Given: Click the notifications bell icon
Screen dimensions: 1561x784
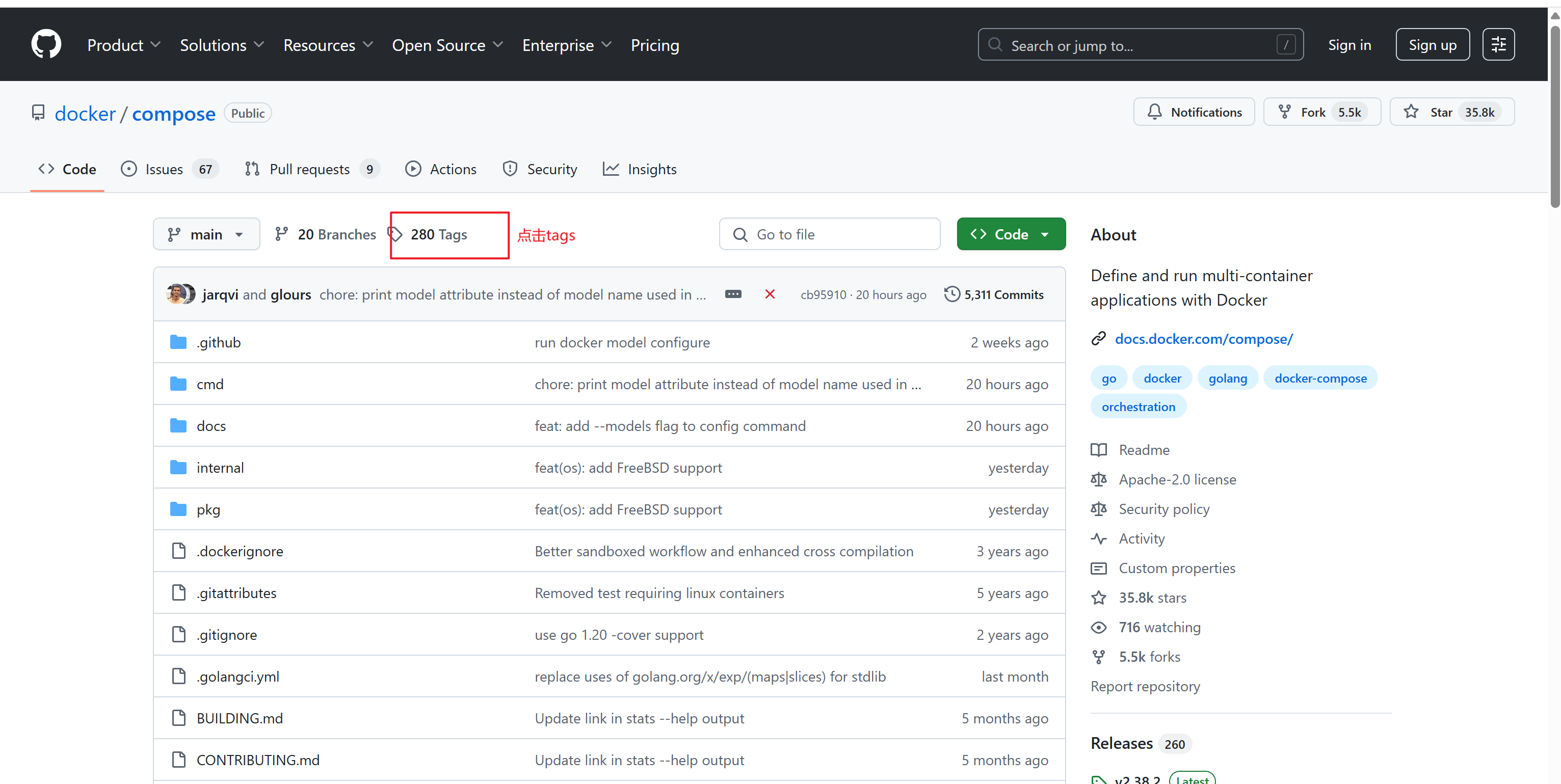Looking at the screenshot, I should point(1155,112).
